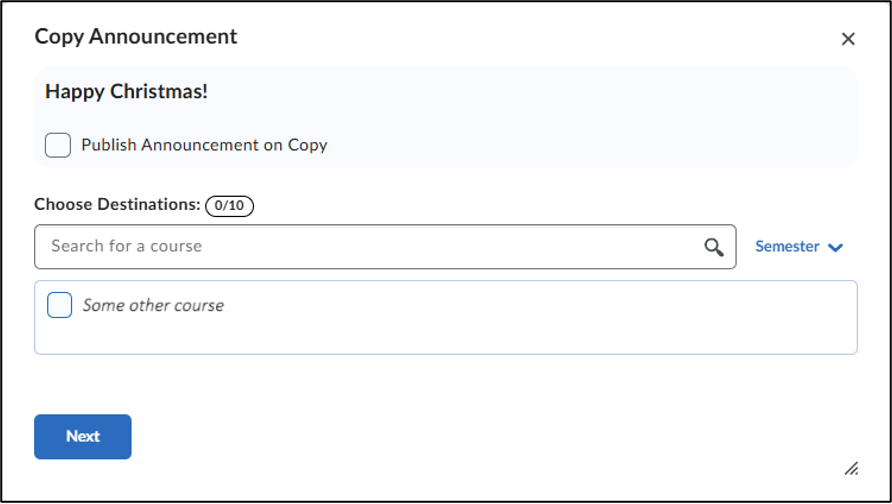This screenshot has height=504, width=892.
Task: Click the Happy Christmas! announcement title
Action: (126, 91)
